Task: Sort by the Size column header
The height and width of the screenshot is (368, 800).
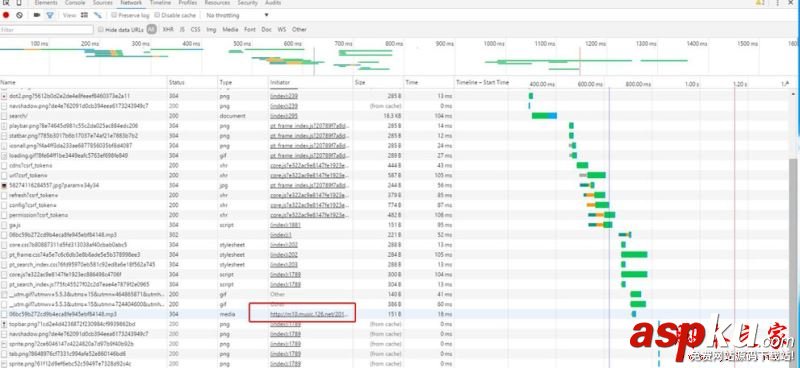Action: [x=378, y=82]
